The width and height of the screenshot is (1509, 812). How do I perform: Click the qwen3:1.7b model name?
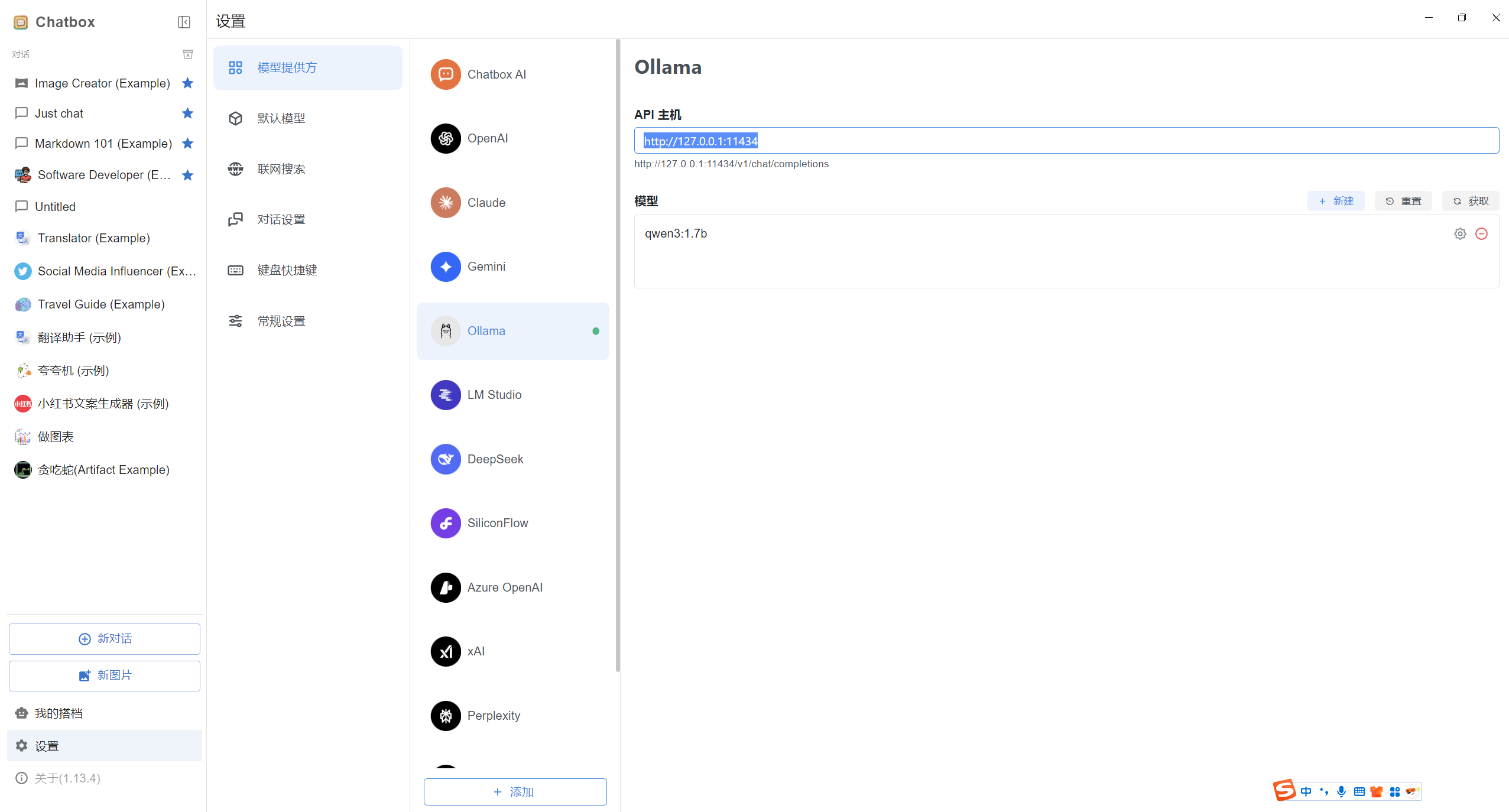tap(676, 233)
